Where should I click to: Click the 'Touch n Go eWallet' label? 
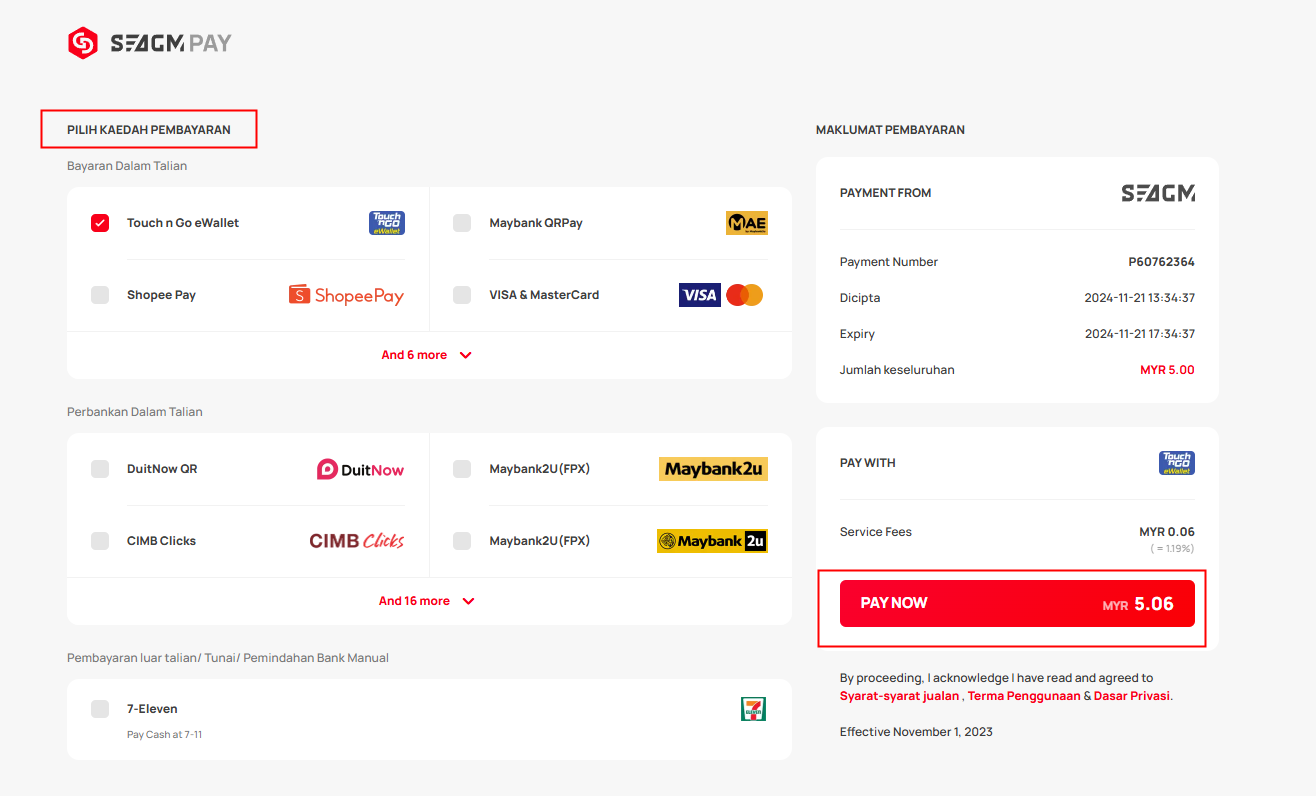[x=183, y=223]
